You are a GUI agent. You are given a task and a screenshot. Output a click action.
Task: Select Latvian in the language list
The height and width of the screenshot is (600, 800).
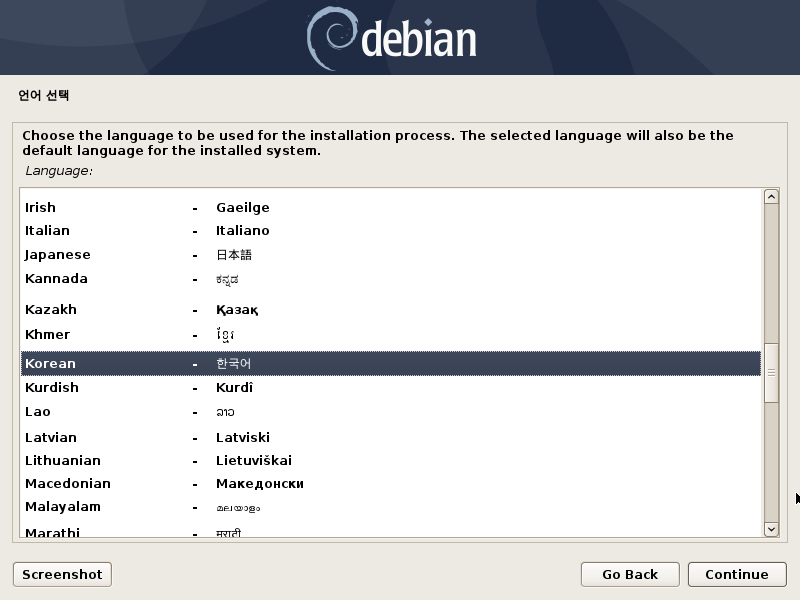(391, 438)
